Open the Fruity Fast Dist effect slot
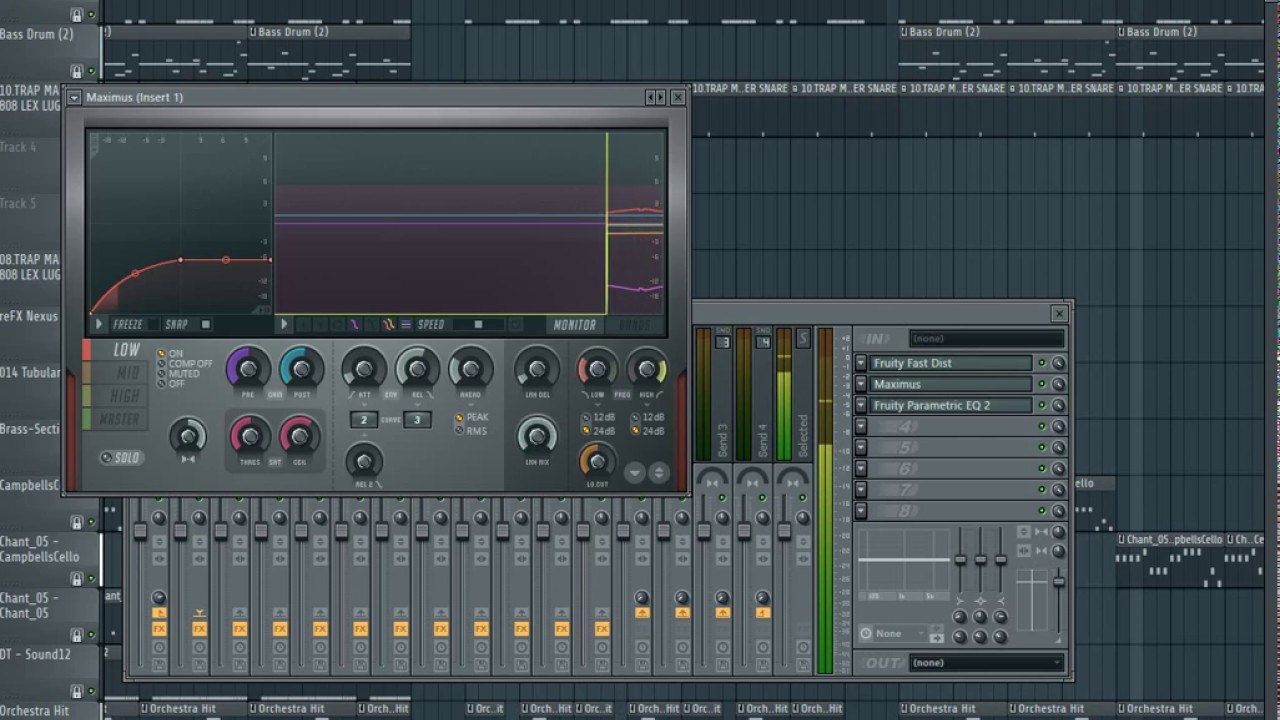The width and height of the screenshot is (1280, 720). pyautogui.click(x=951, y=363)
